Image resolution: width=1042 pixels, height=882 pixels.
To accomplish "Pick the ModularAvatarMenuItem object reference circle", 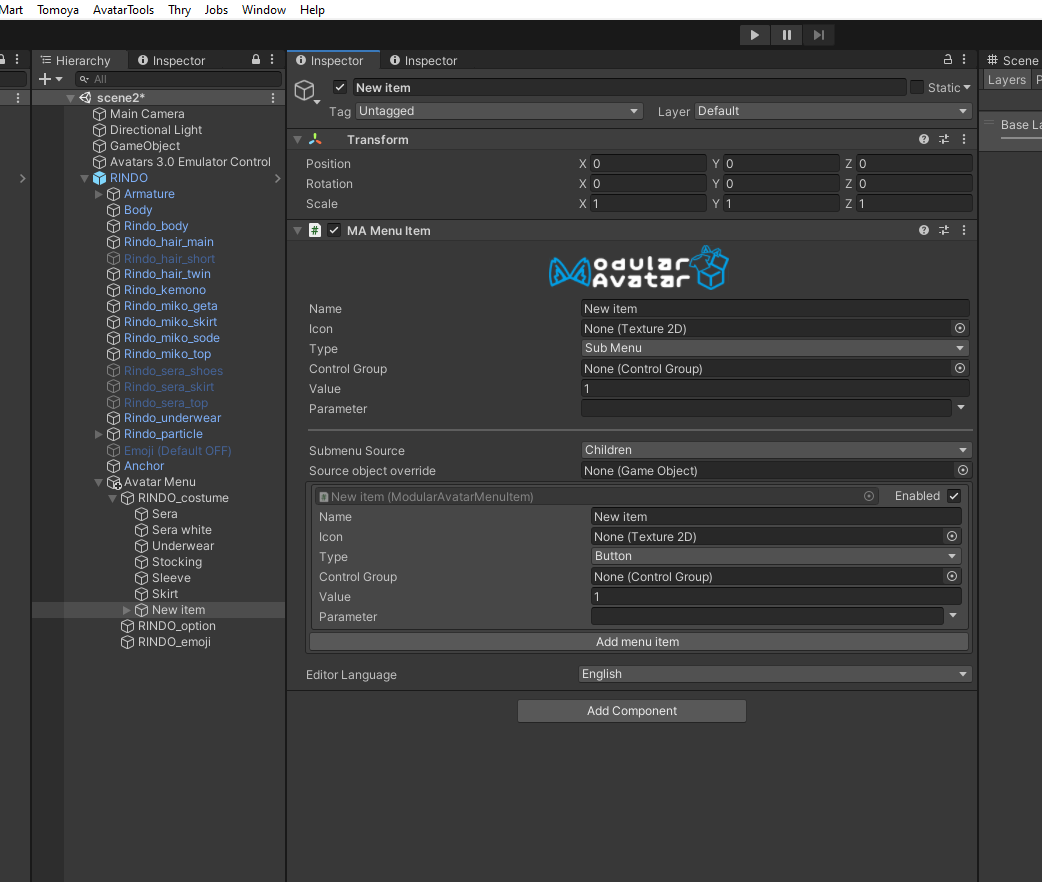I will tap(869, 496).
